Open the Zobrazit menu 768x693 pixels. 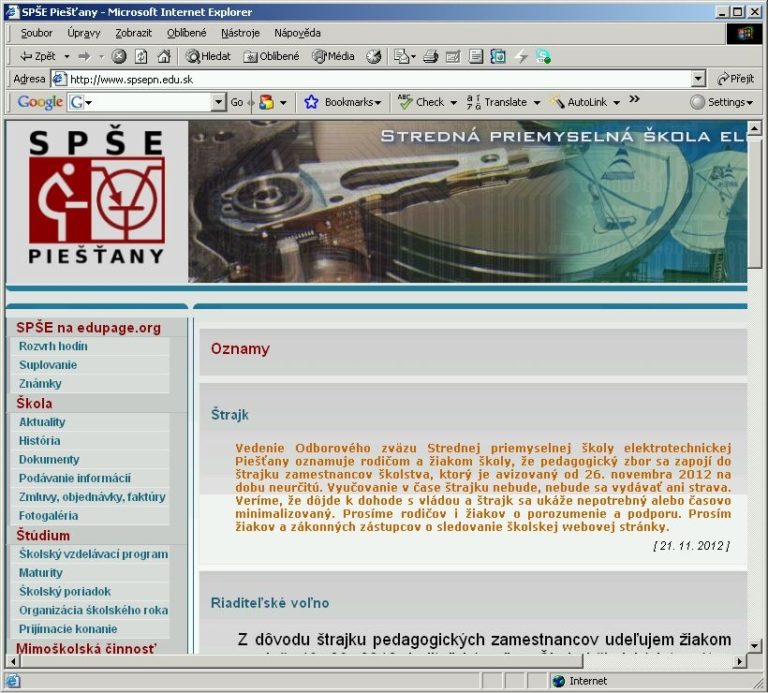coord(133,33)
